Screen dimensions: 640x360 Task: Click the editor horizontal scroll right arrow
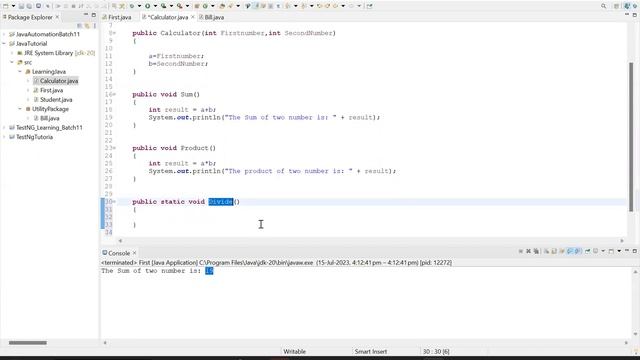tap(622, 241)
